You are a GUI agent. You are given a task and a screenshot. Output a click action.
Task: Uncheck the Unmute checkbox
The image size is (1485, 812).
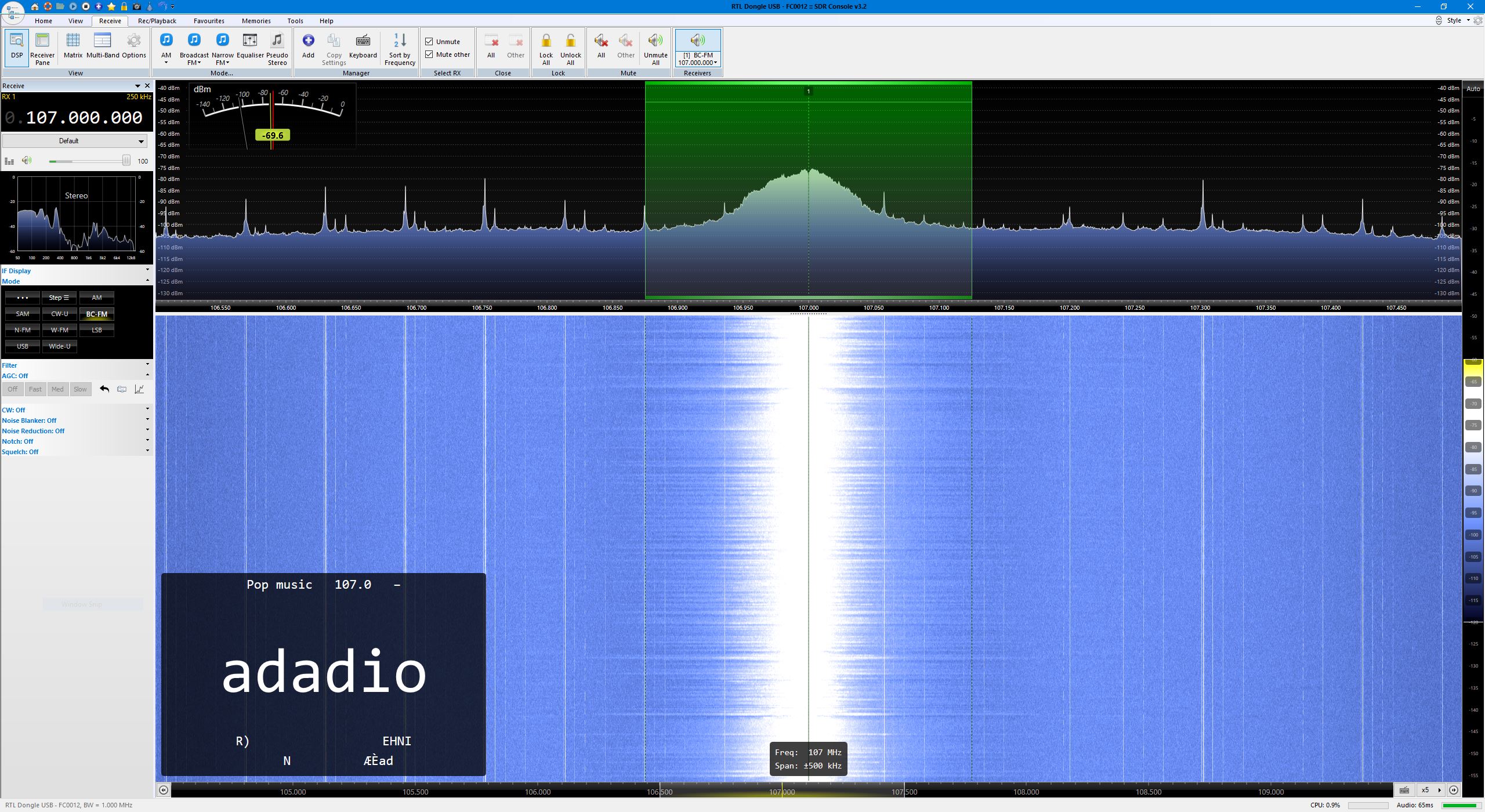[429, 42]
